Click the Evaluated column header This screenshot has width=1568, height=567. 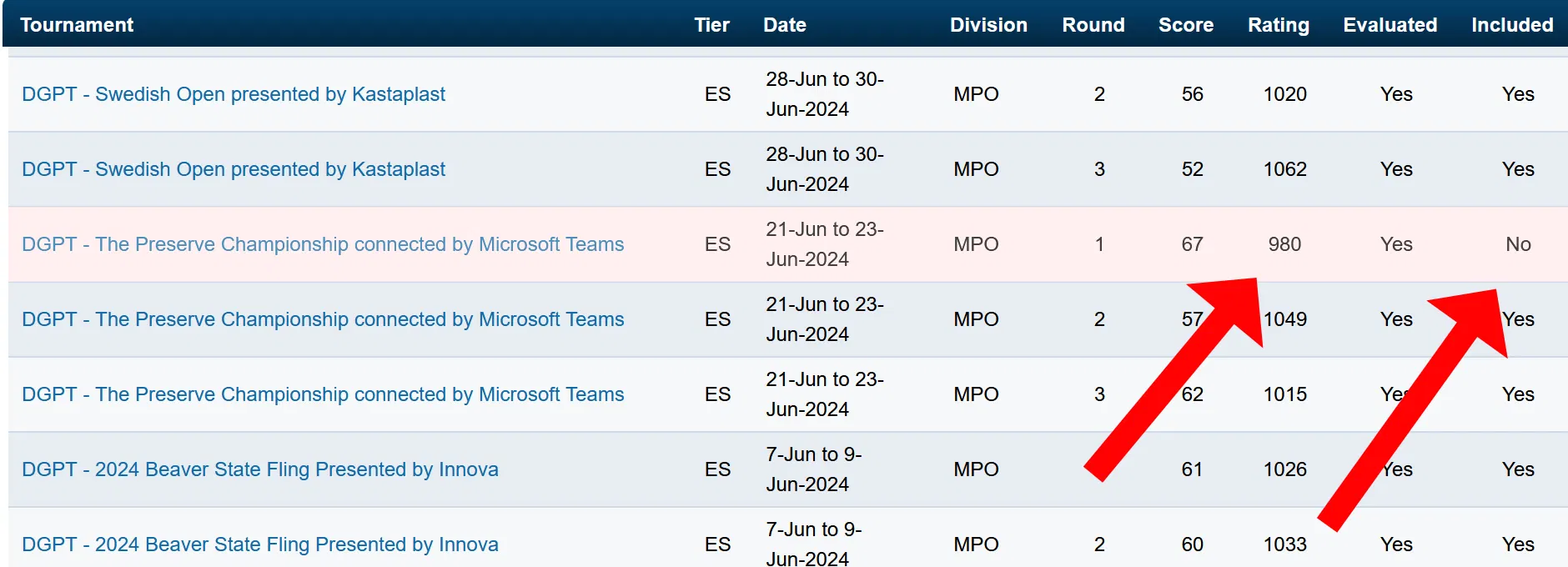tap(1390, 25)
